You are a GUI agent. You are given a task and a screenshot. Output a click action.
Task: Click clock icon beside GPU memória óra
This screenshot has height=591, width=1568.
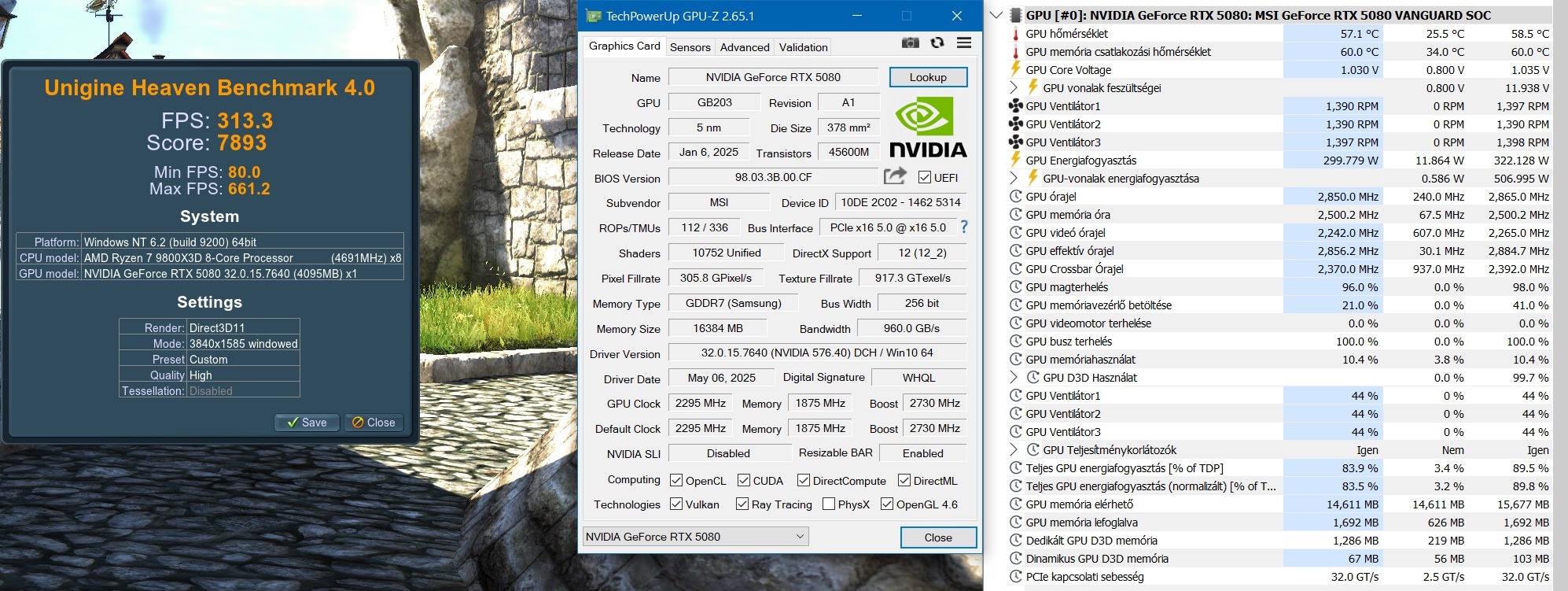tap(1016, 215)
